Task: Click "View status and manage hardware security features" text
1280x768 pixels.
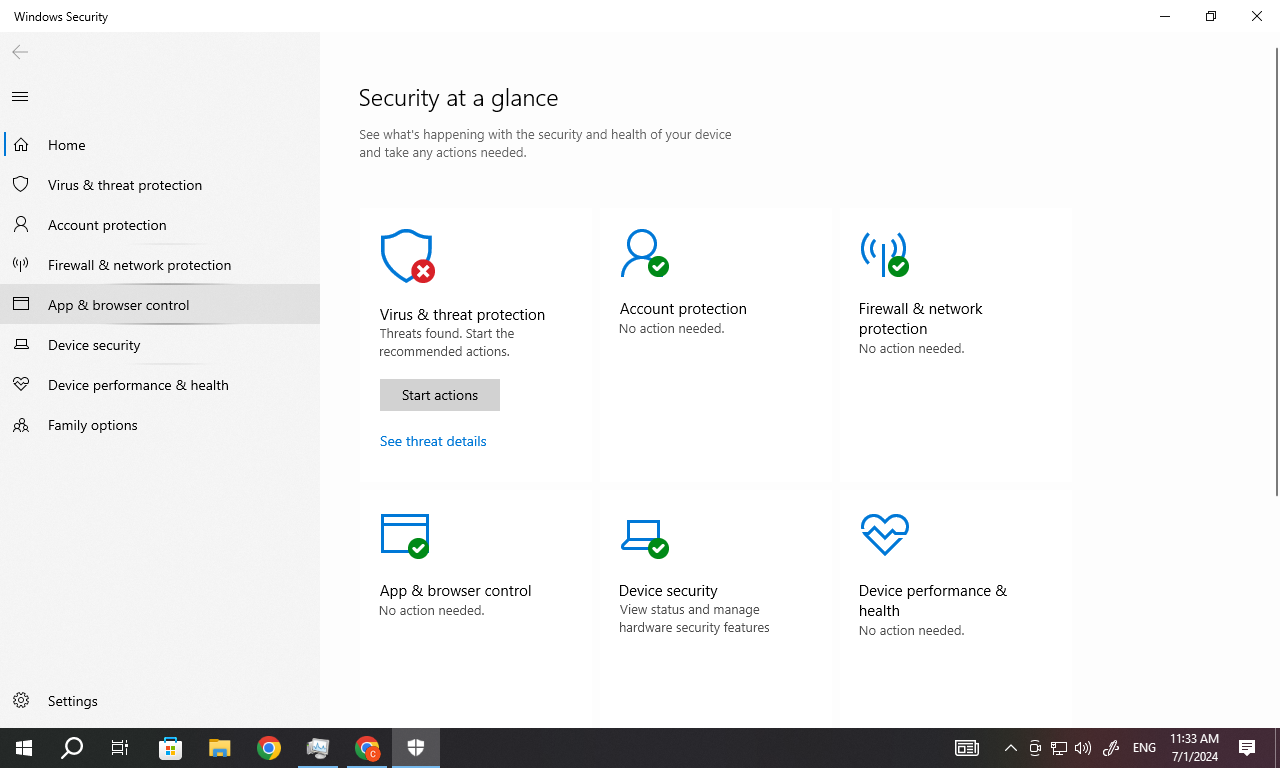Action: click(x=694, y=619)
